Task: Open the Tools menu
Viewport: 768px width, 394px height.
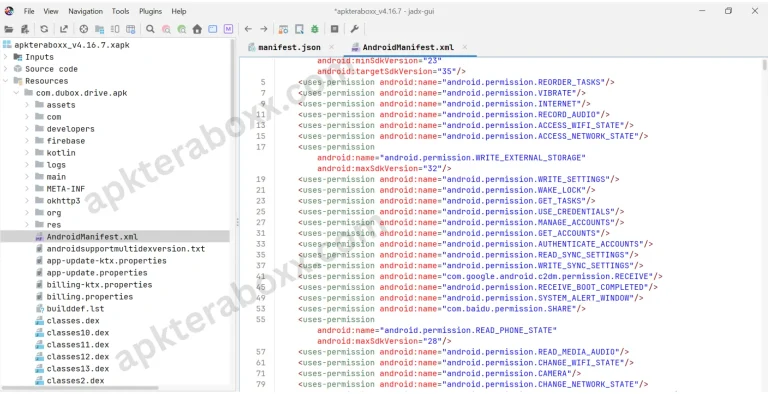Action: pos(120,11)
